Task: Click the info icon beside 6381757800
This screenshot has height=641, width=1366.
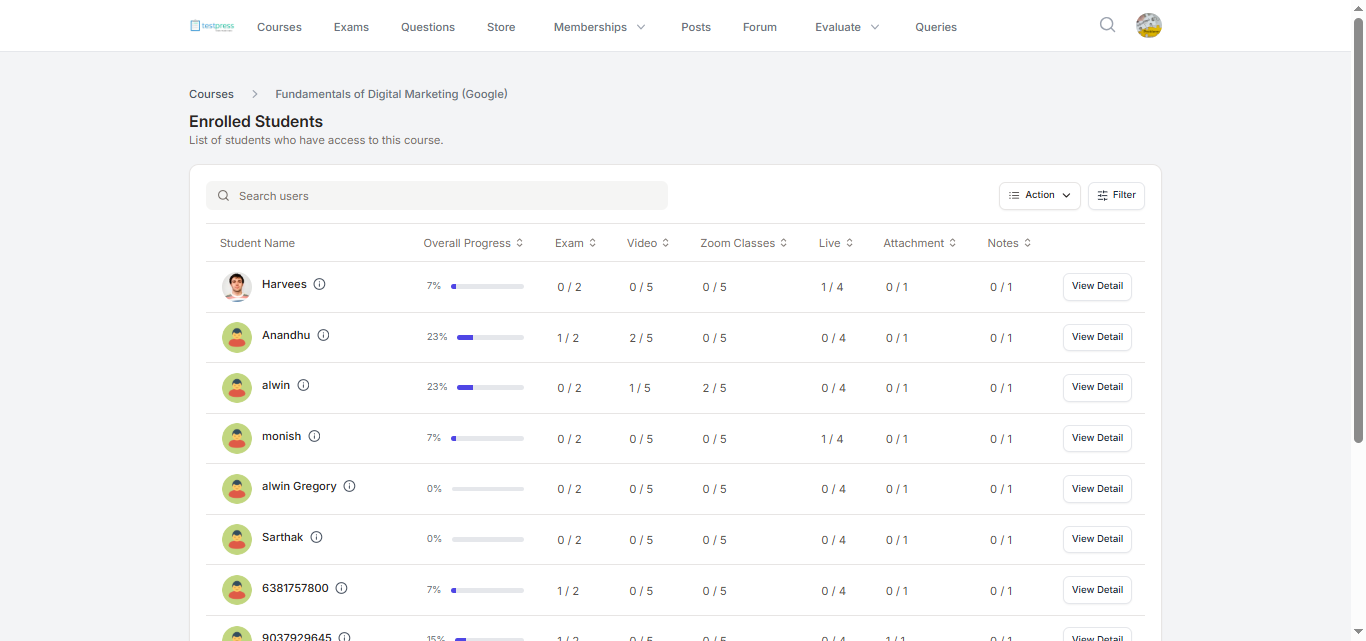Action: pos(341,588)
